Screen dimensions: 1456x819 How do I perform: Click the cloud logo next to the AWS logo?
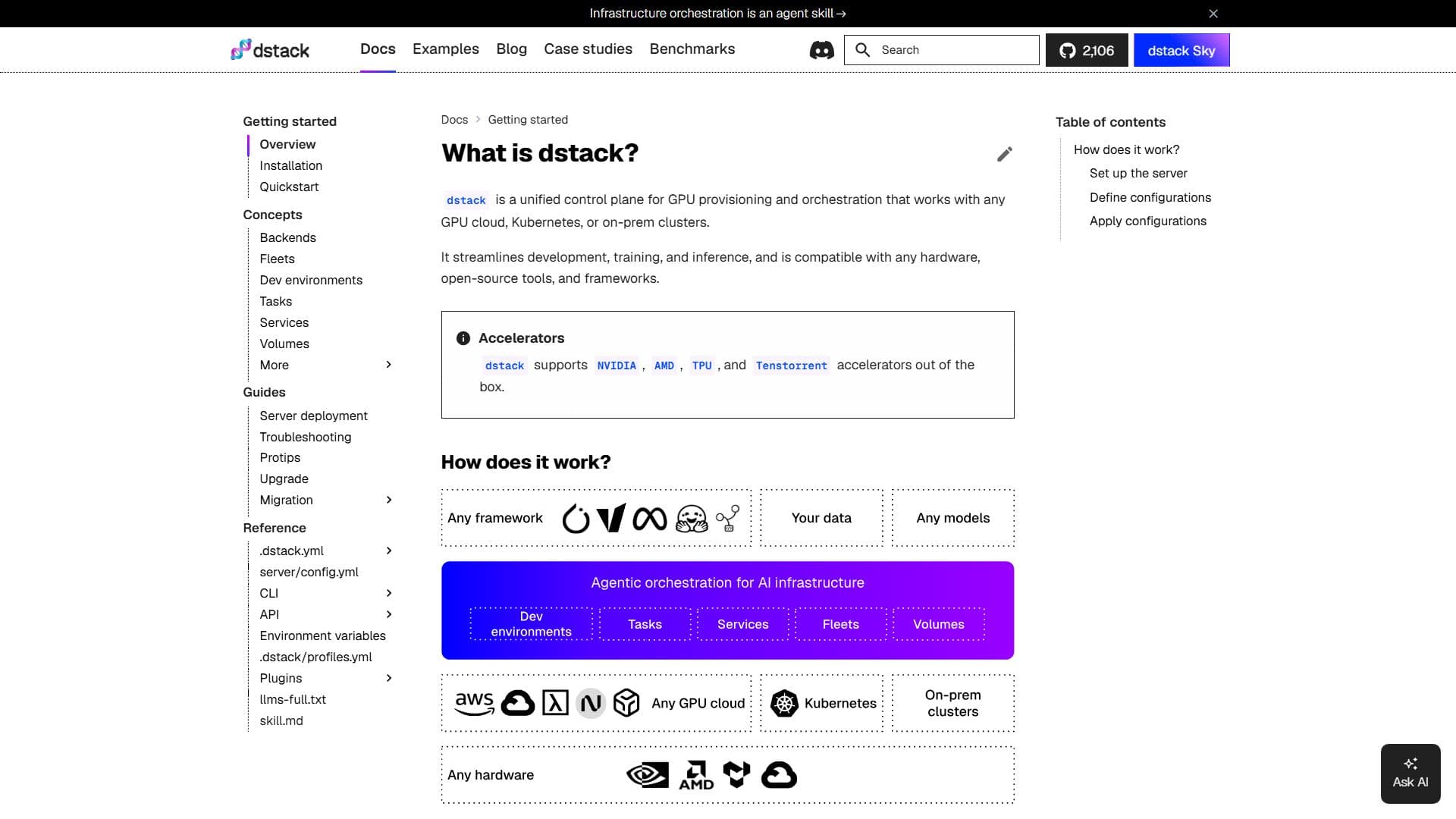point(518,704)
